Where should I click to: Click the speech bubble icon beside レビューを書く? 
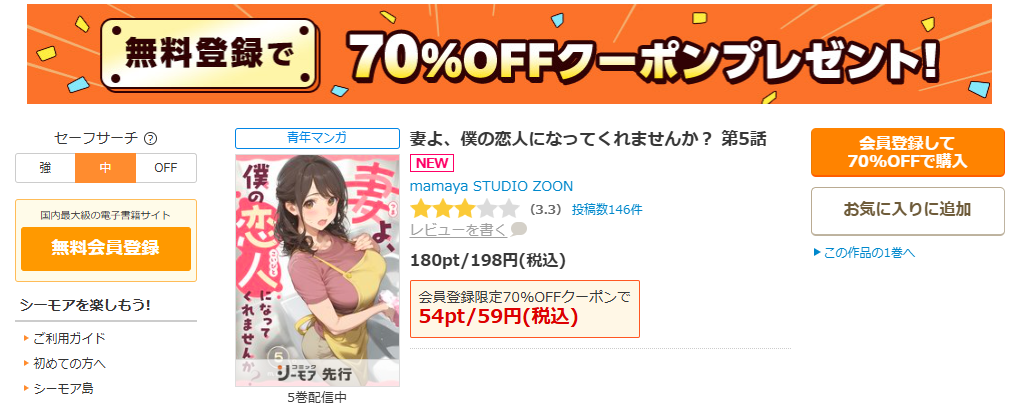[x=519, y=229]
